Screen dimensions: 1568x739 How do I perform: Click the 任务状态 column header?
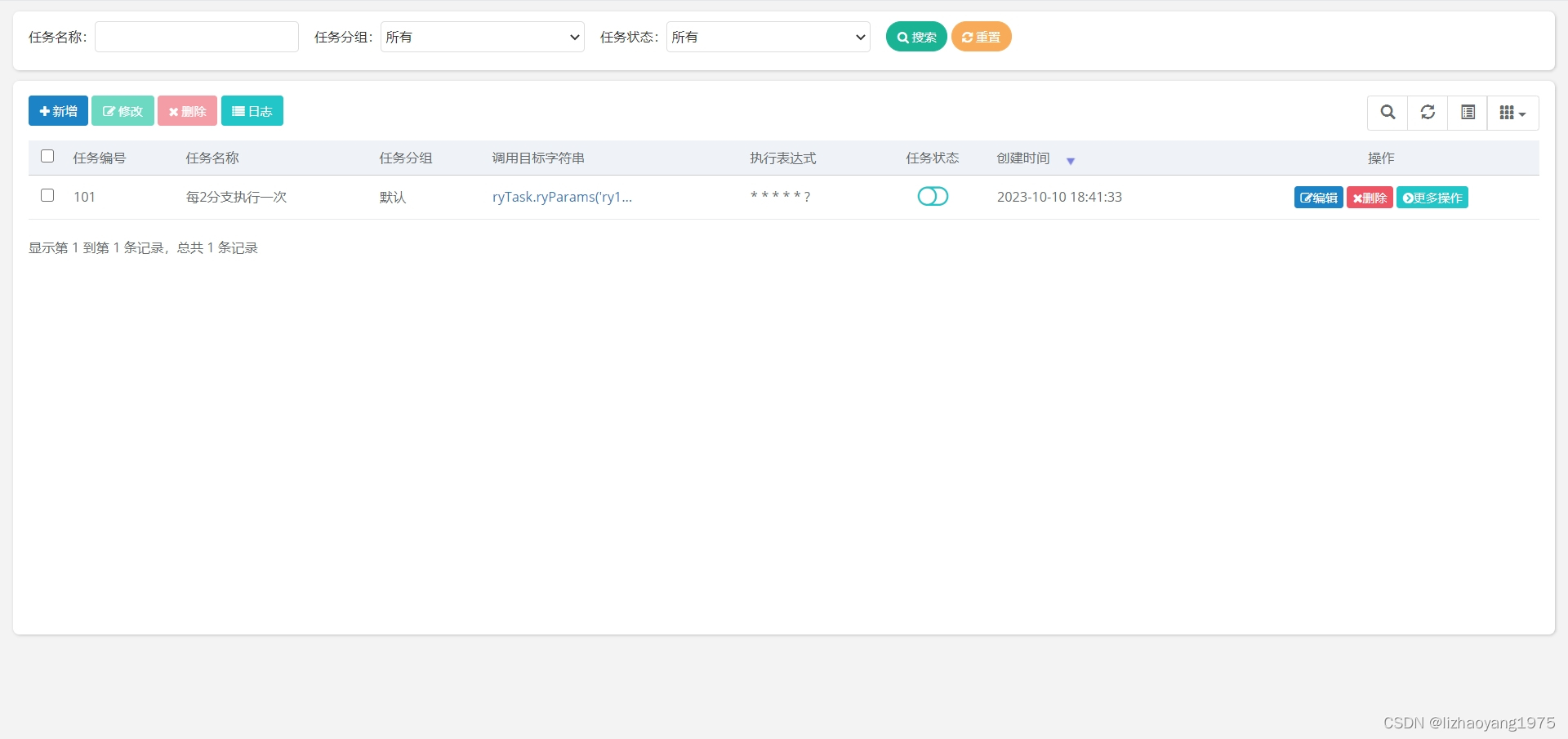[x=933, y=158]
